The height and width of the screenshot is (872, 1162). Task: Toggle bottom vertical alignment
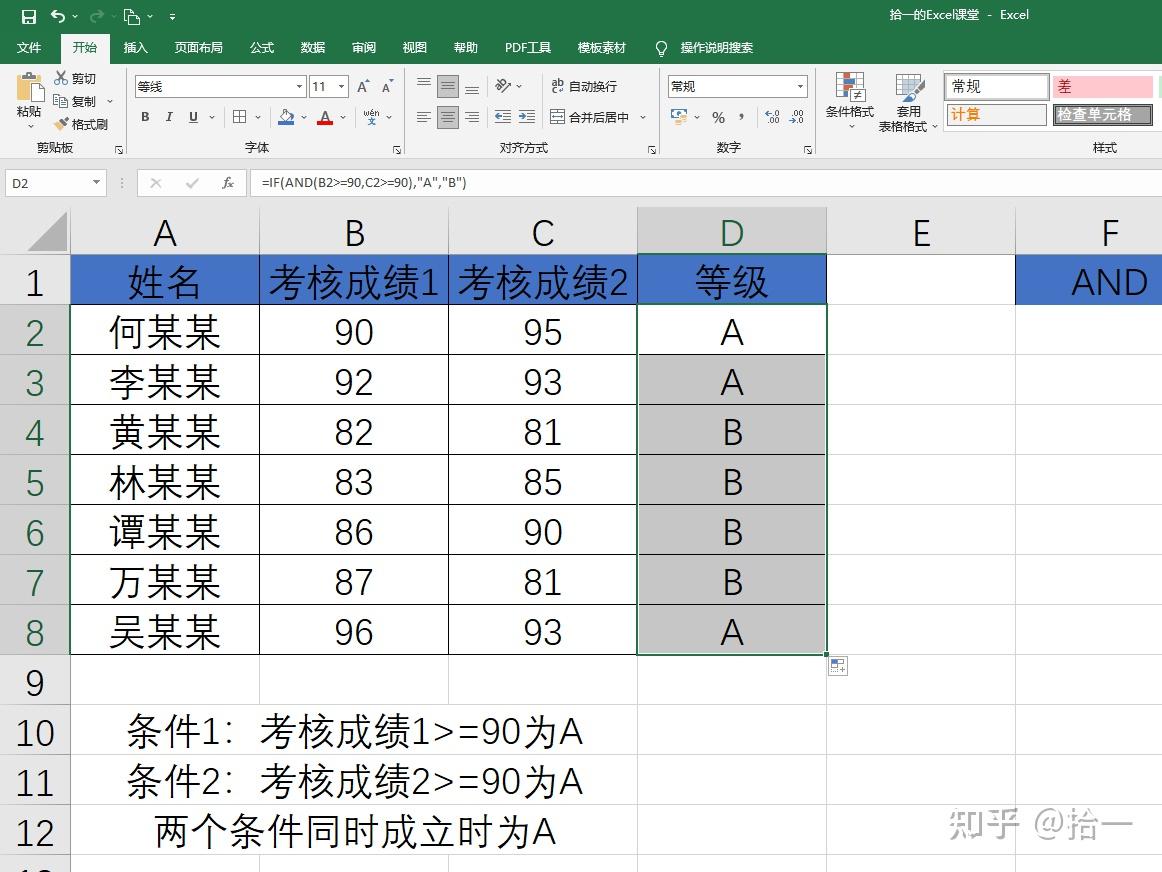click(472, 87)
